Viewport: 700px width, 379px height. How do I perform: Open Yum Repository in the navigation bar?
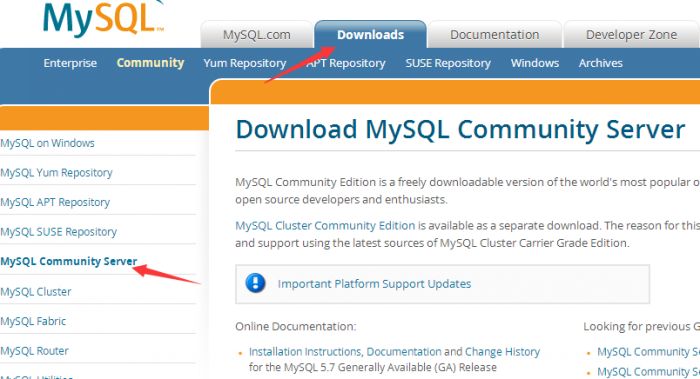[x=245, y=63]
